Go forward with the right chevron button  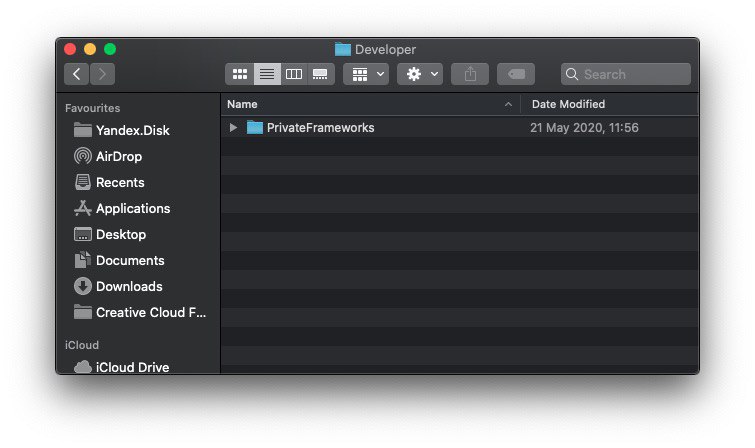pos(102,74)
